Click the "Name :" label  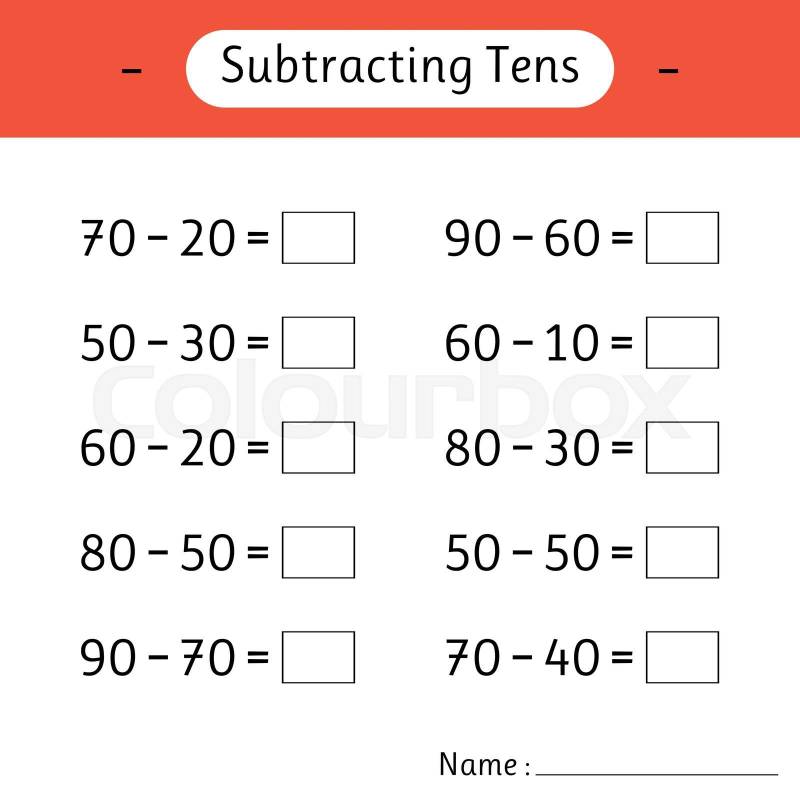click(x=484, y=765)
